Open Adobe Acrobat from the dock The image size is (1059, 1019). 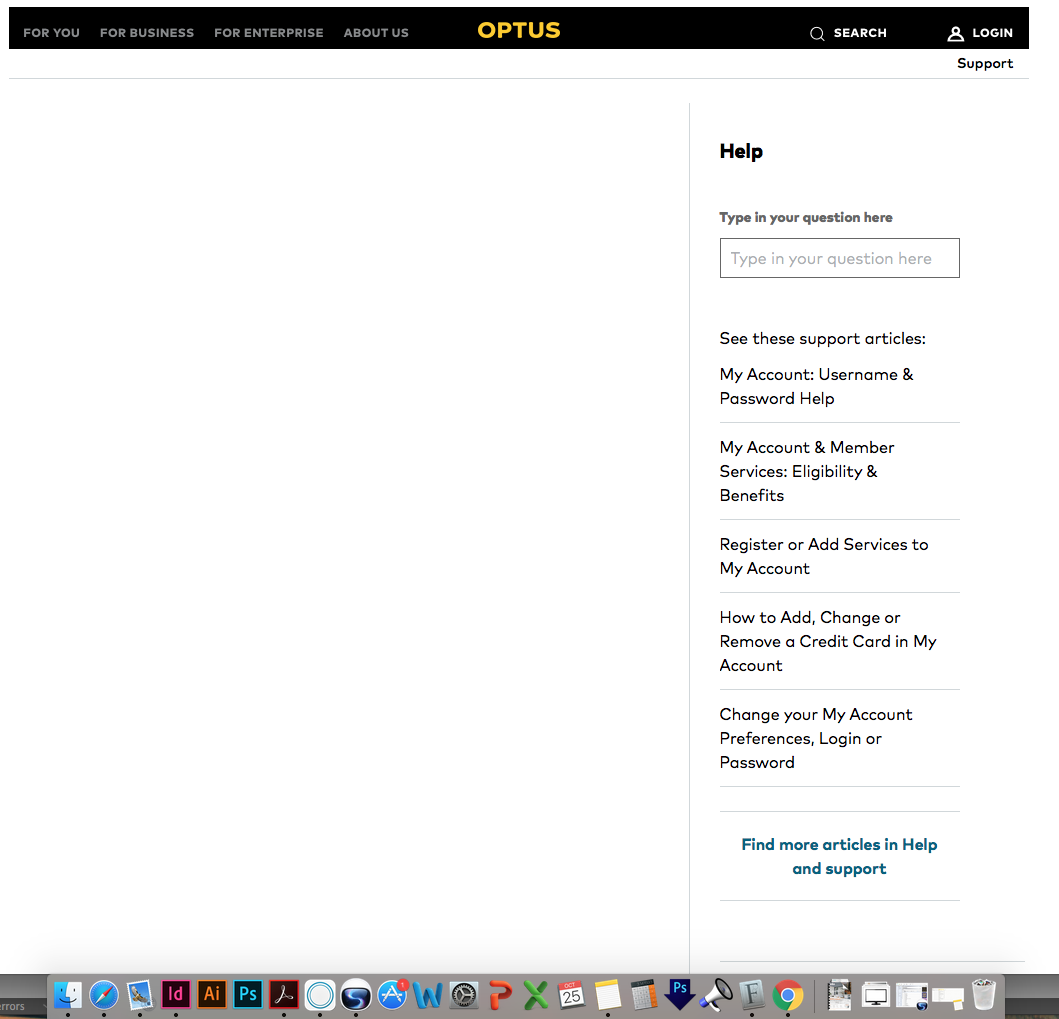[x=284, y=994]
